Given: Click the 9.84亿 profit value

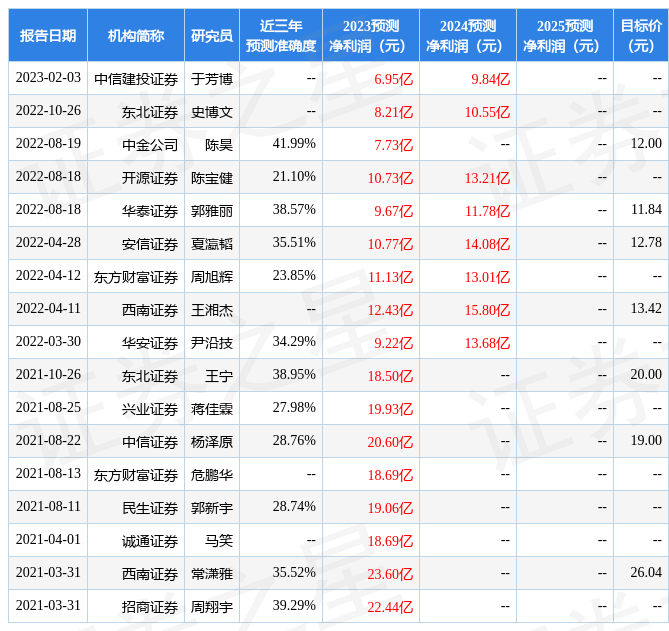Looking at the screenshot, I should click(490, 79).
